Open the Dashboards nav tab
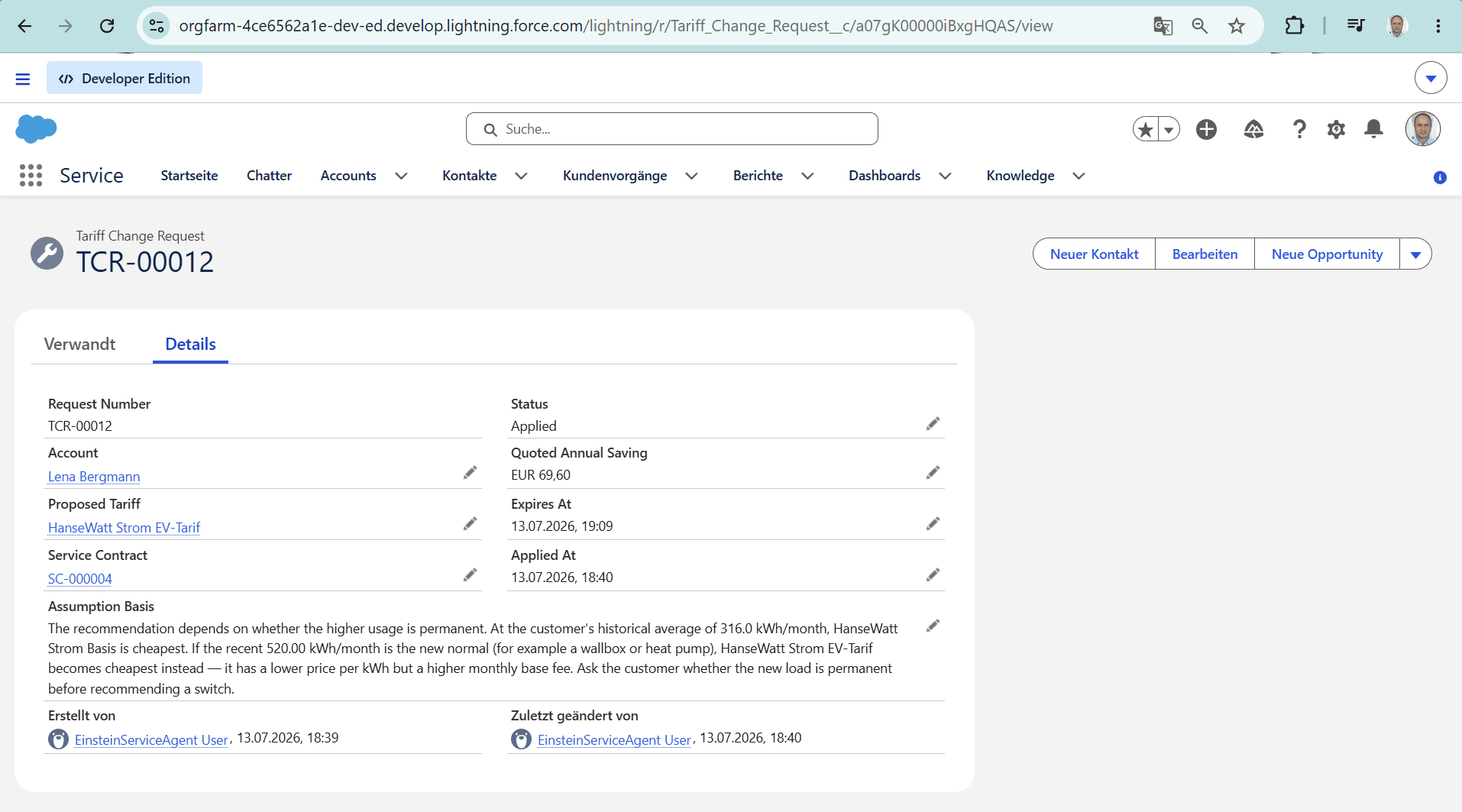The height and width of the screenshot is (812, 1462). coord(885,176)
